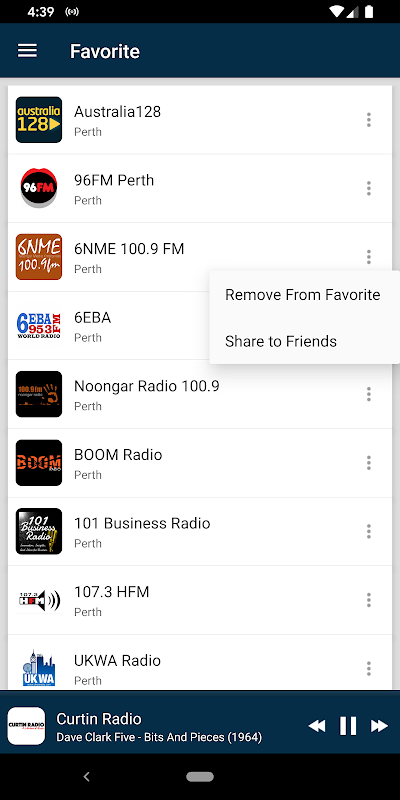This screenshot has height=800, width=400.
Task: Open options menu for 96FM Perth
Action: [368, 188]
